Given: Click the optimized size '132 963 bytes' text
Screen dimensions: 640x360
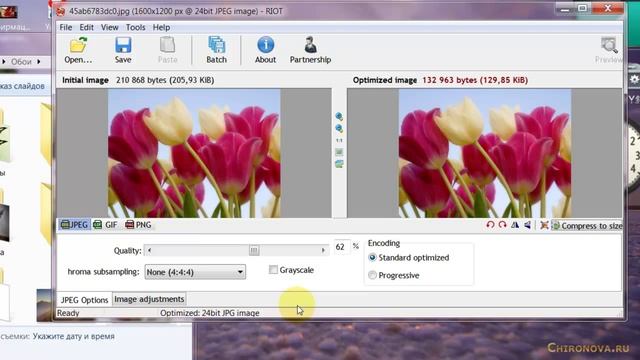Looking at the screenshot, I should pos(475,80).
